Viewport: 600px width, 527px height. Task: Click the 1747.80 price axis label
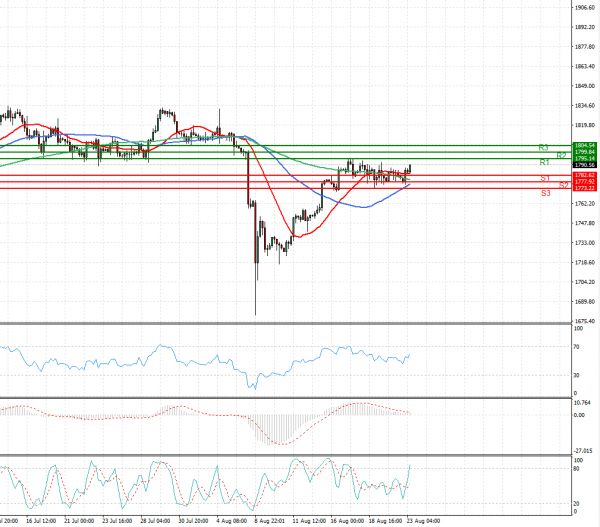coord(585,223)
